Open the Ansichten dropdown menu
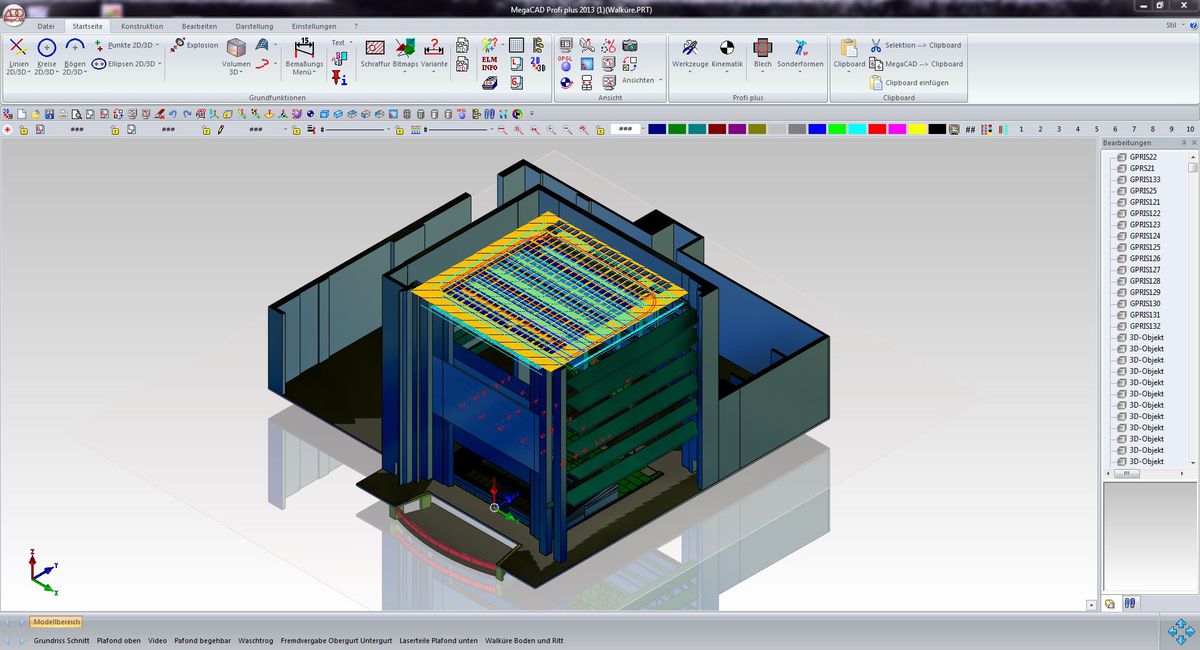Image resolution: width=1200 pixels, height=650 pixels. [641, 80]
